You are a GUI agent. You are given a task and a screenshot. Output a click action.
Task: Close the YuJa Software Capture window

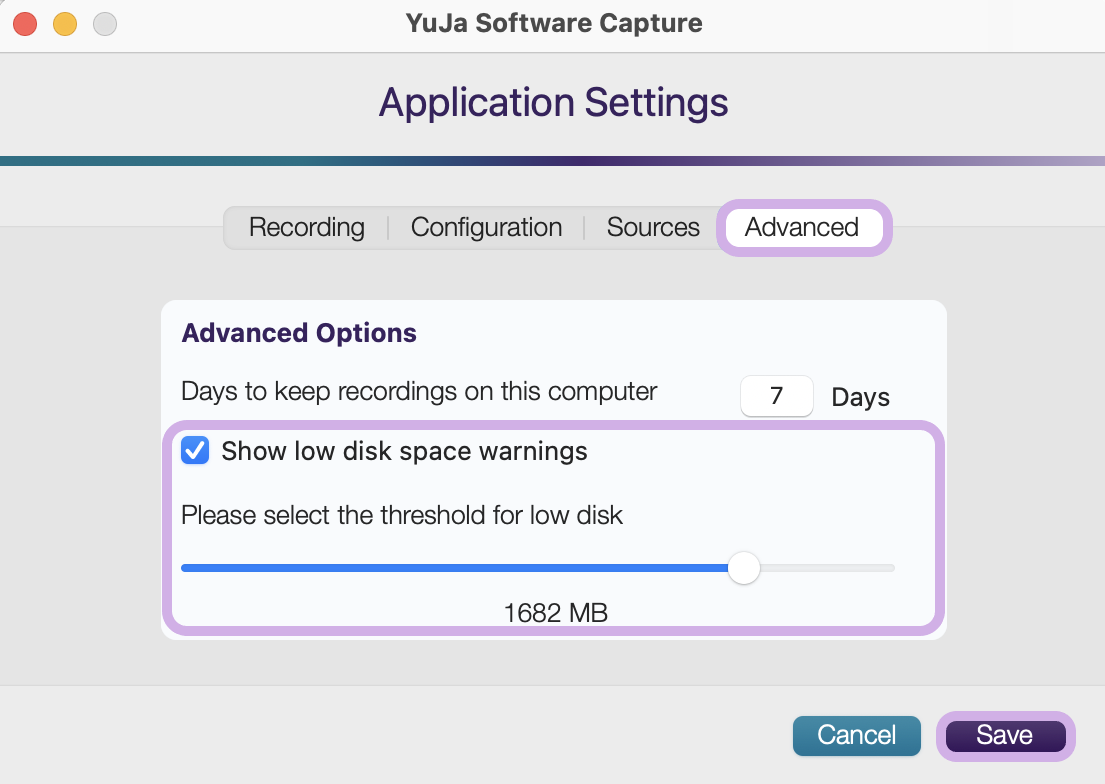pyautogui.click(x=25, y=24)
